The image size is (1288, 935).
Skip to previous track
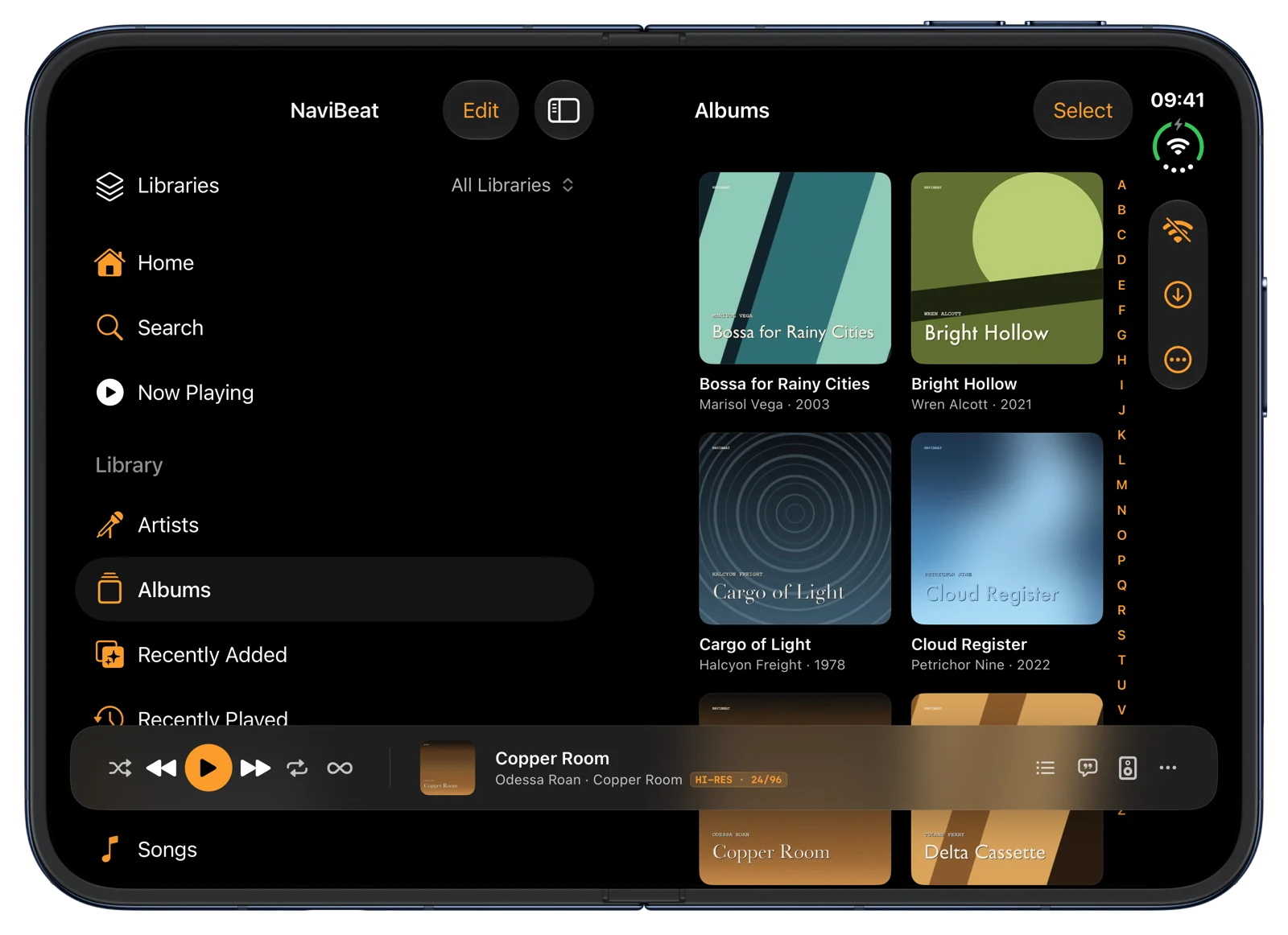pyautogui.click(x=161, y=768)
